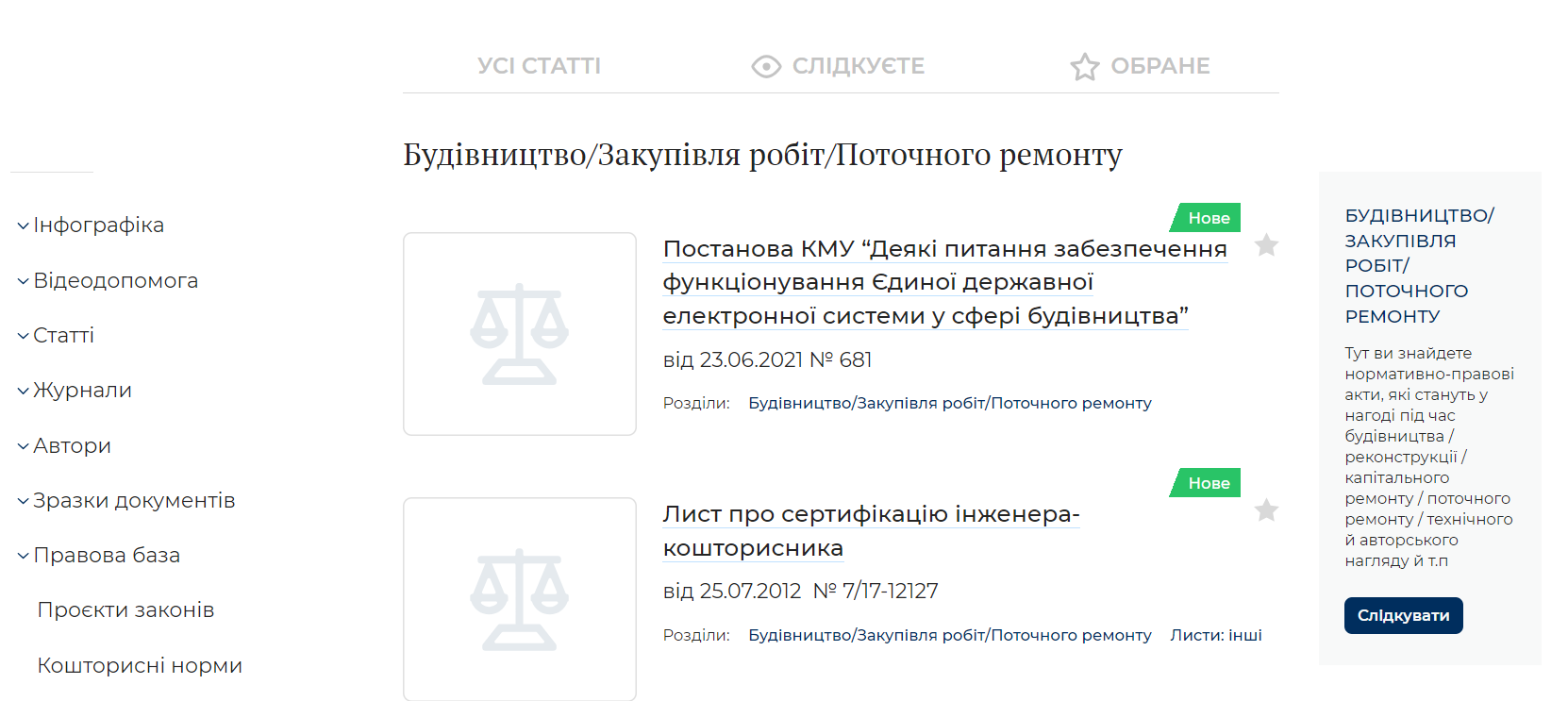Select Проєкти законів in sidebar

125,610
